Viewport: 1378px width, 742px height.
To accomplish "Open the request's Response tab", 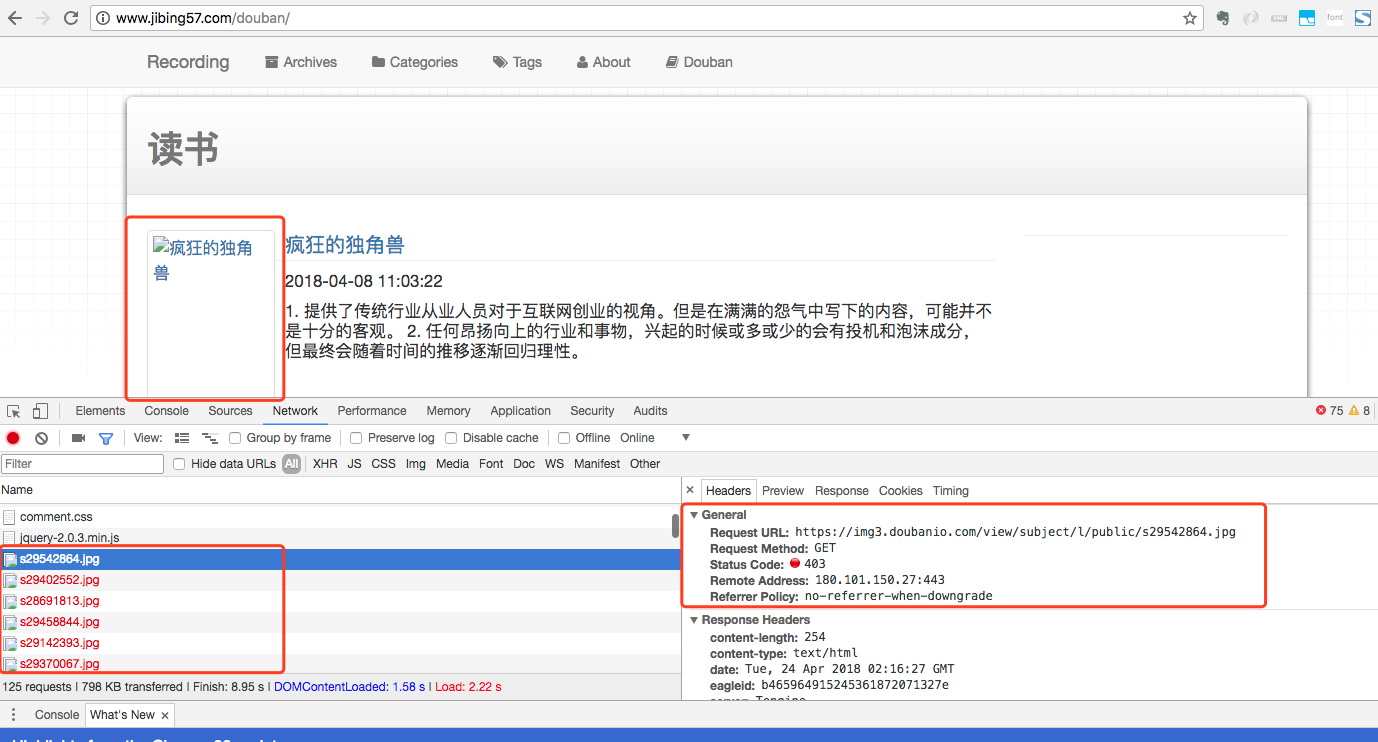I will pyautogui.click(x=842, y=491).
